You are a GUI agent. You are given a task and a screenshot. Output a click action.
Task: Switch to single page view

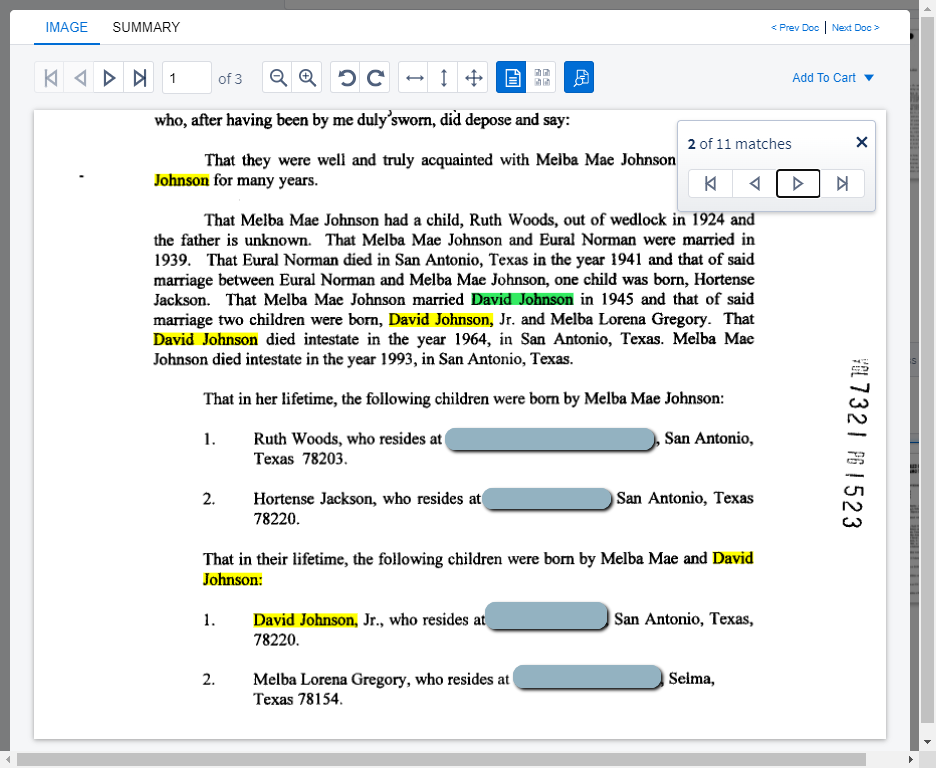click(x=511, y=78)
